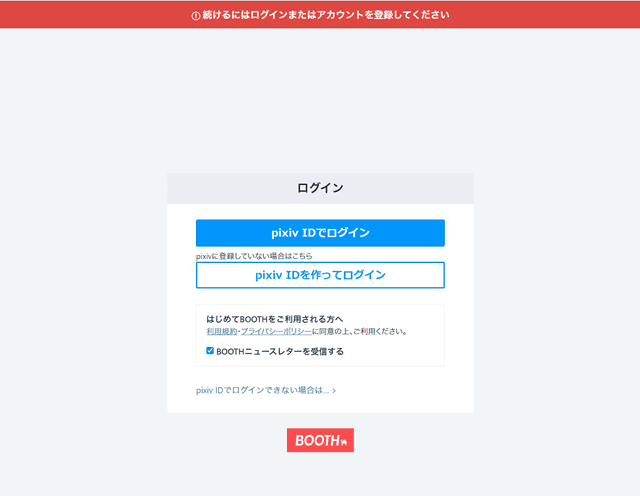Open the プライバシーポリシー link

[x=276, y=331]
